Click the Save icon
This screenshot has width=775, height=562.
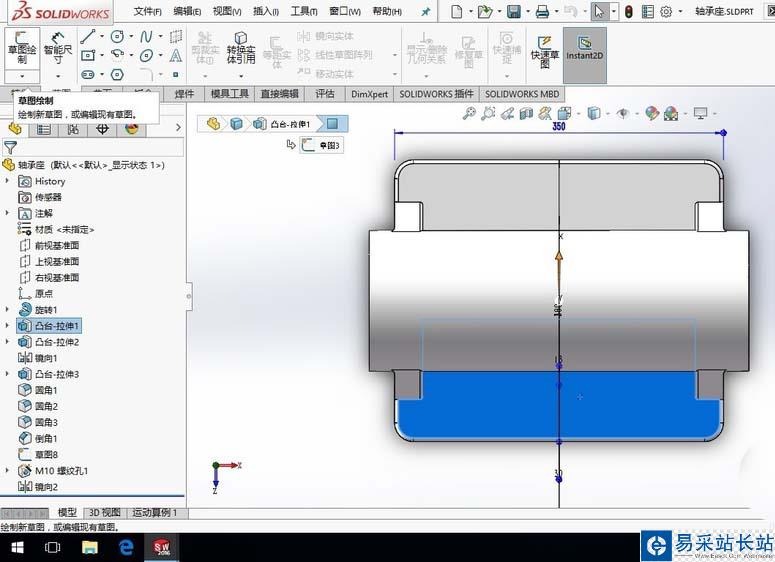(514, 11)
